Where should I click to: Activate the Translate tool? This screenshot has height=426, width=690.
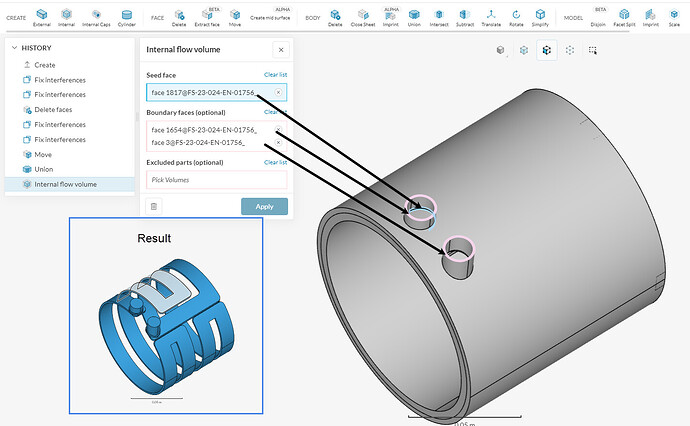(x=491, y=18)
